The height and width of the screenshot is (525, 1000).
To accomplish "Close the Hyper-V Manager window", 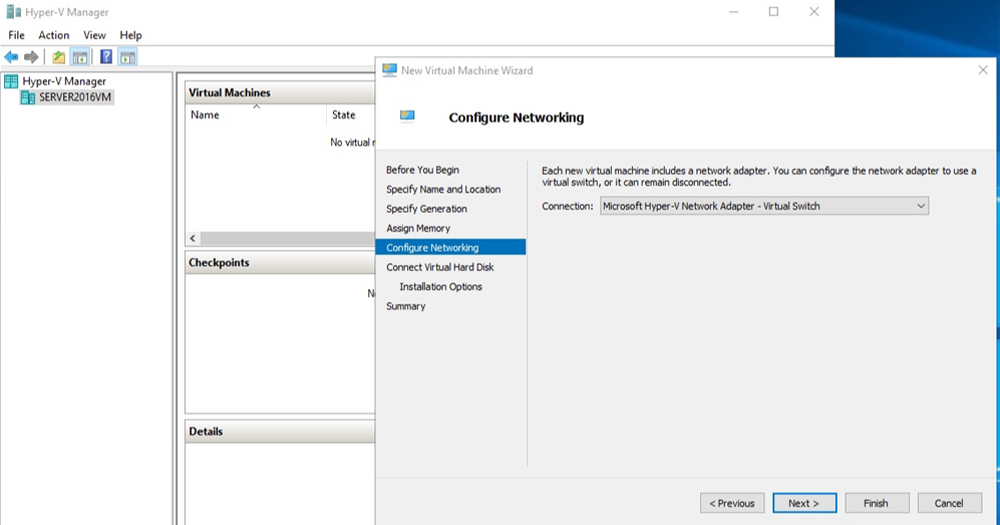I will (814, 12).
